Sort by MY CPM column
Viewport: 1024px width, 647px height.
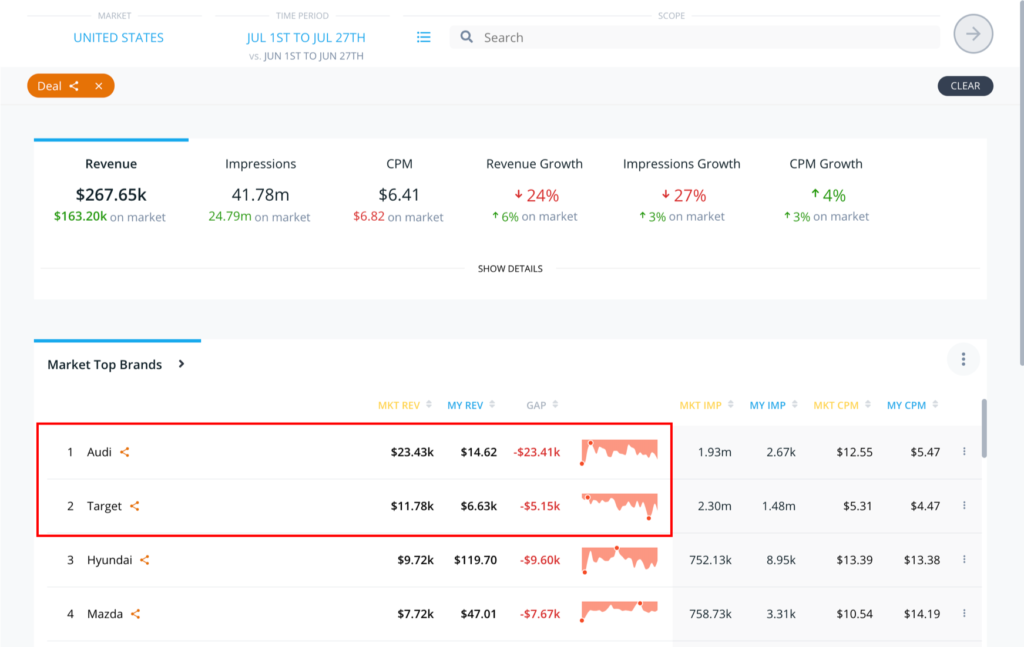(x=912, y=405)
